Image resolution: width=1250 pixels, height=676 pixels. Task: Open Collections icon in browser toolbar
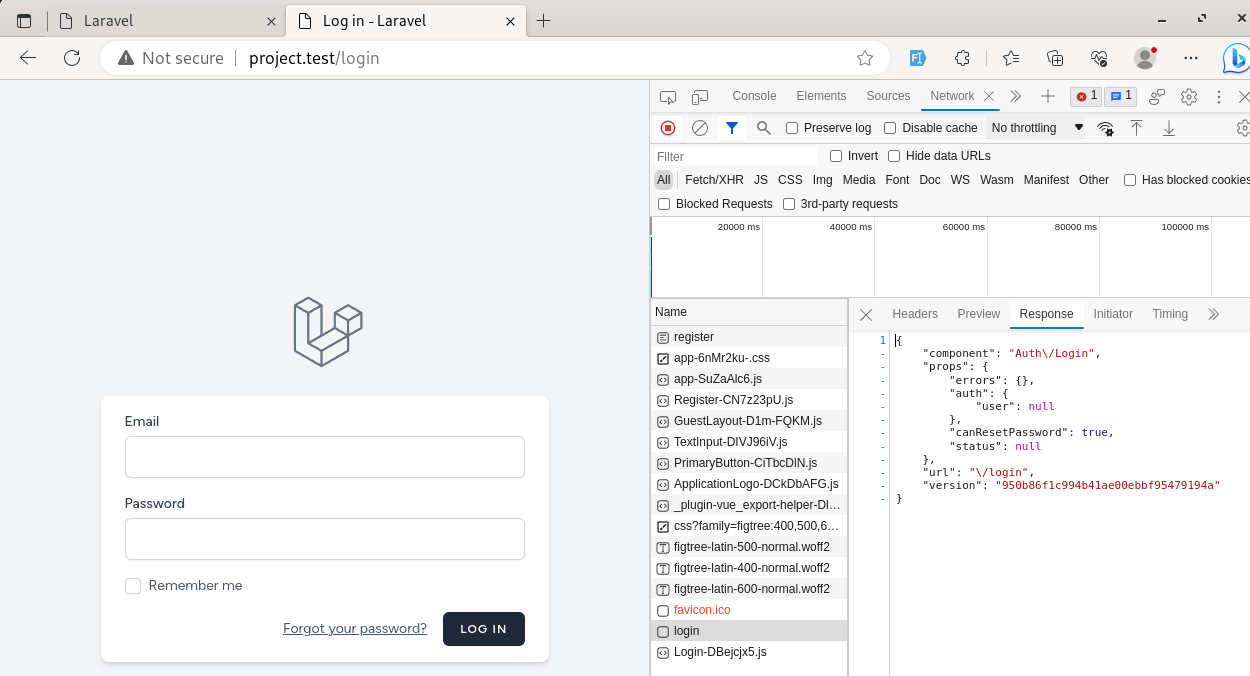(x=1055, y=58)
